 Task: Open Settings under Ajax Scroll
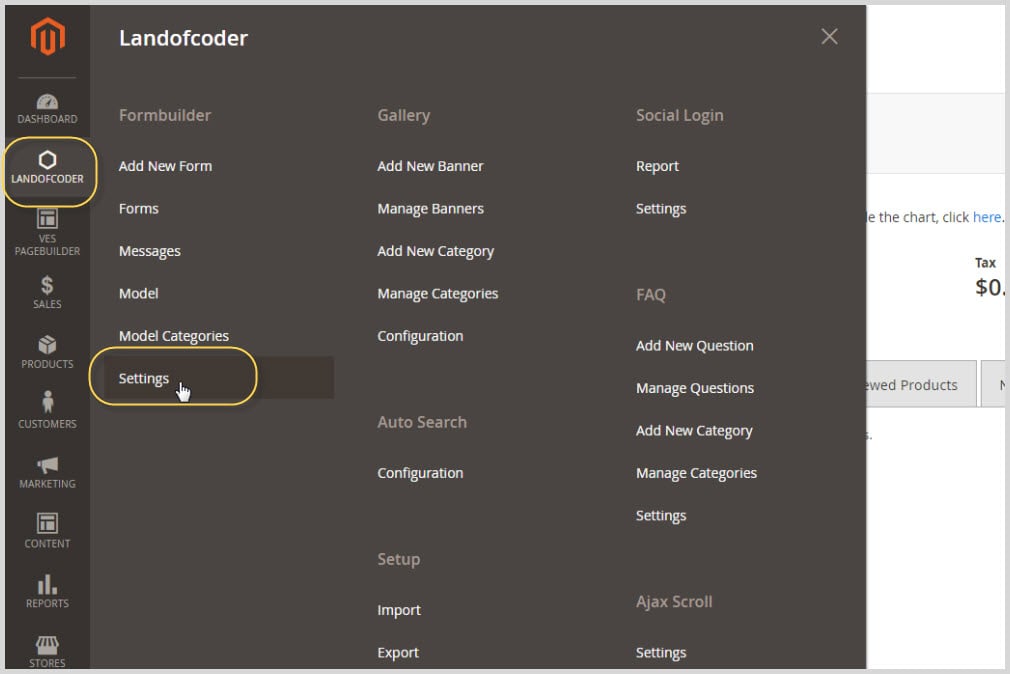click(661, 652)
